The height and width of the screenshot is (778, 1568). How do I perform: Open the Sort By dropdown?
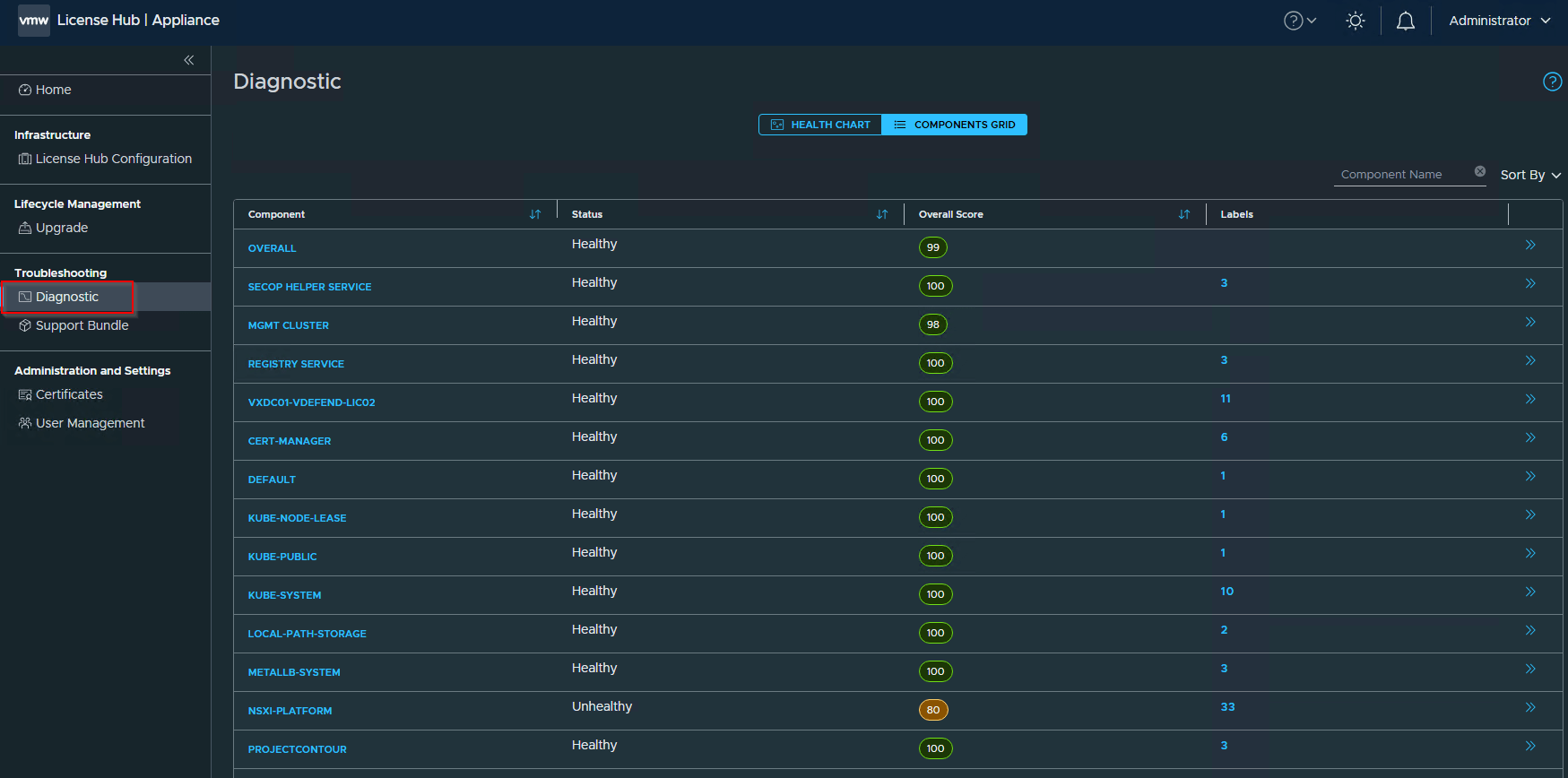pyautogui.click(x=1530, y=175)
